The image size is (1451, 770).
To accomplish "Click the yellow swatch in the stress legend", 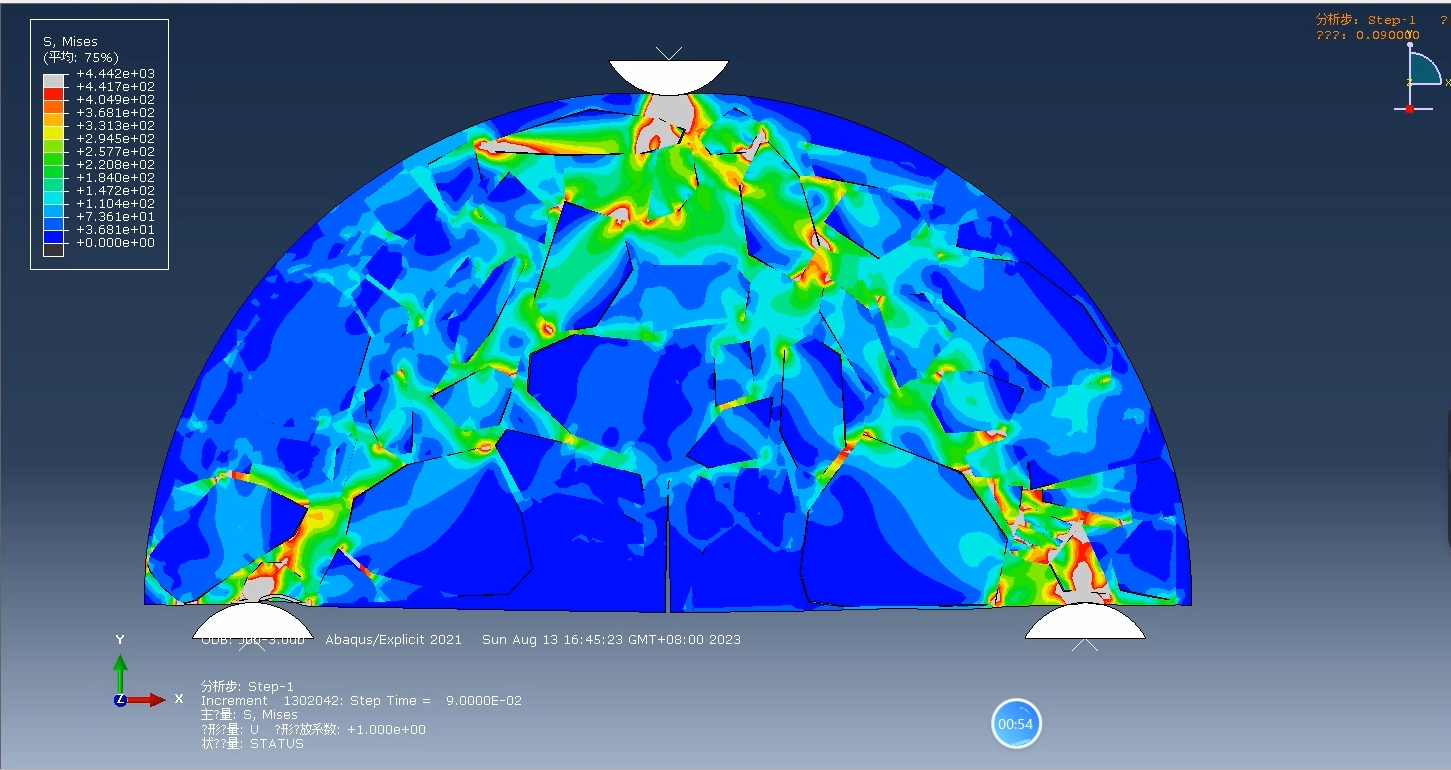I will coord(53,132).
